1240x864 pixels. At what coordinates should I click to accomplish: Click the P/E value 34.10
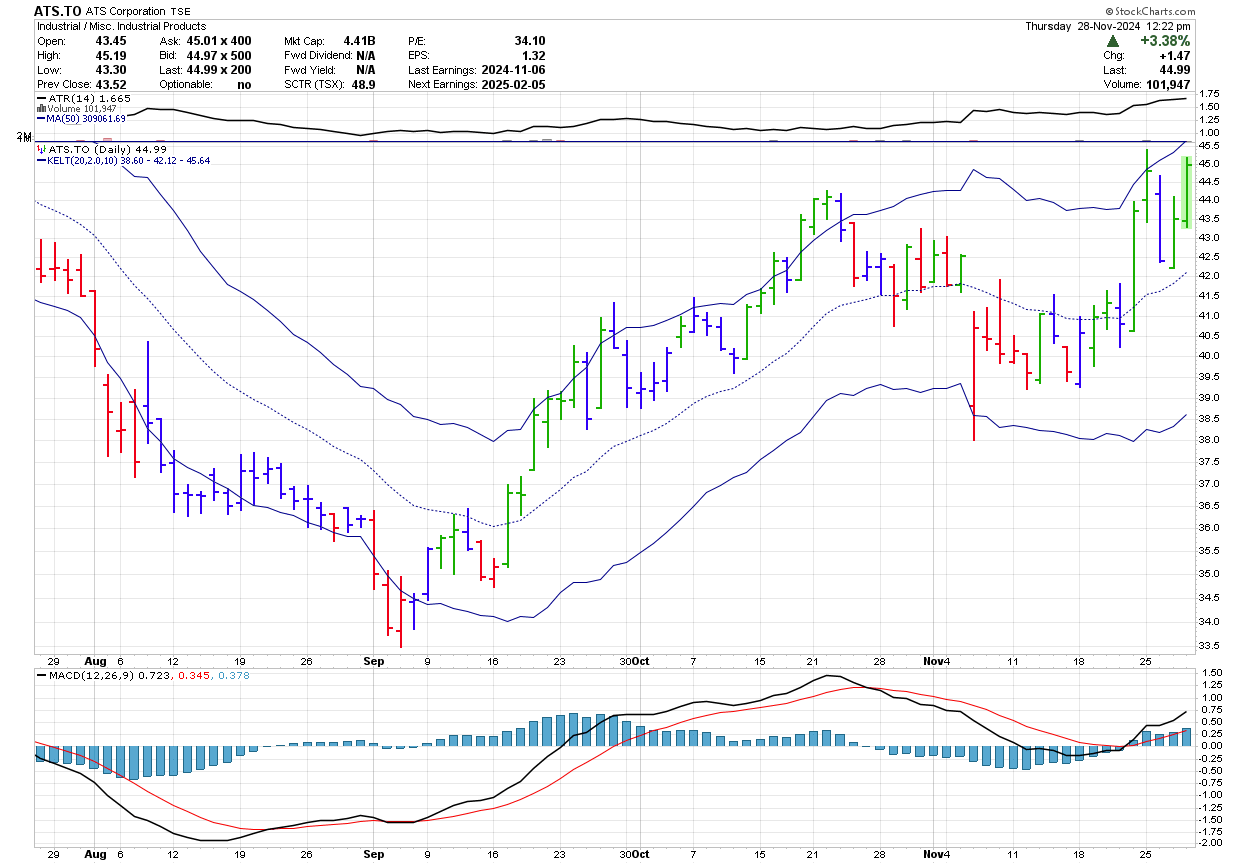pos(530,41)
